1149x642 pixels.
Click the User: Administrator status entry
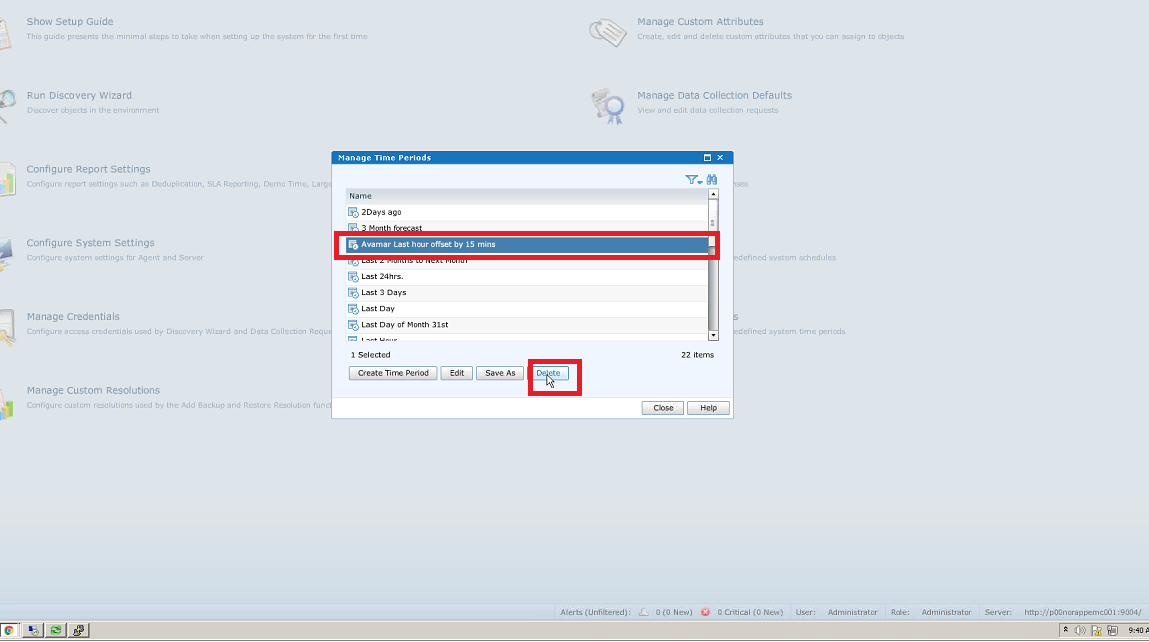(836, 612)
